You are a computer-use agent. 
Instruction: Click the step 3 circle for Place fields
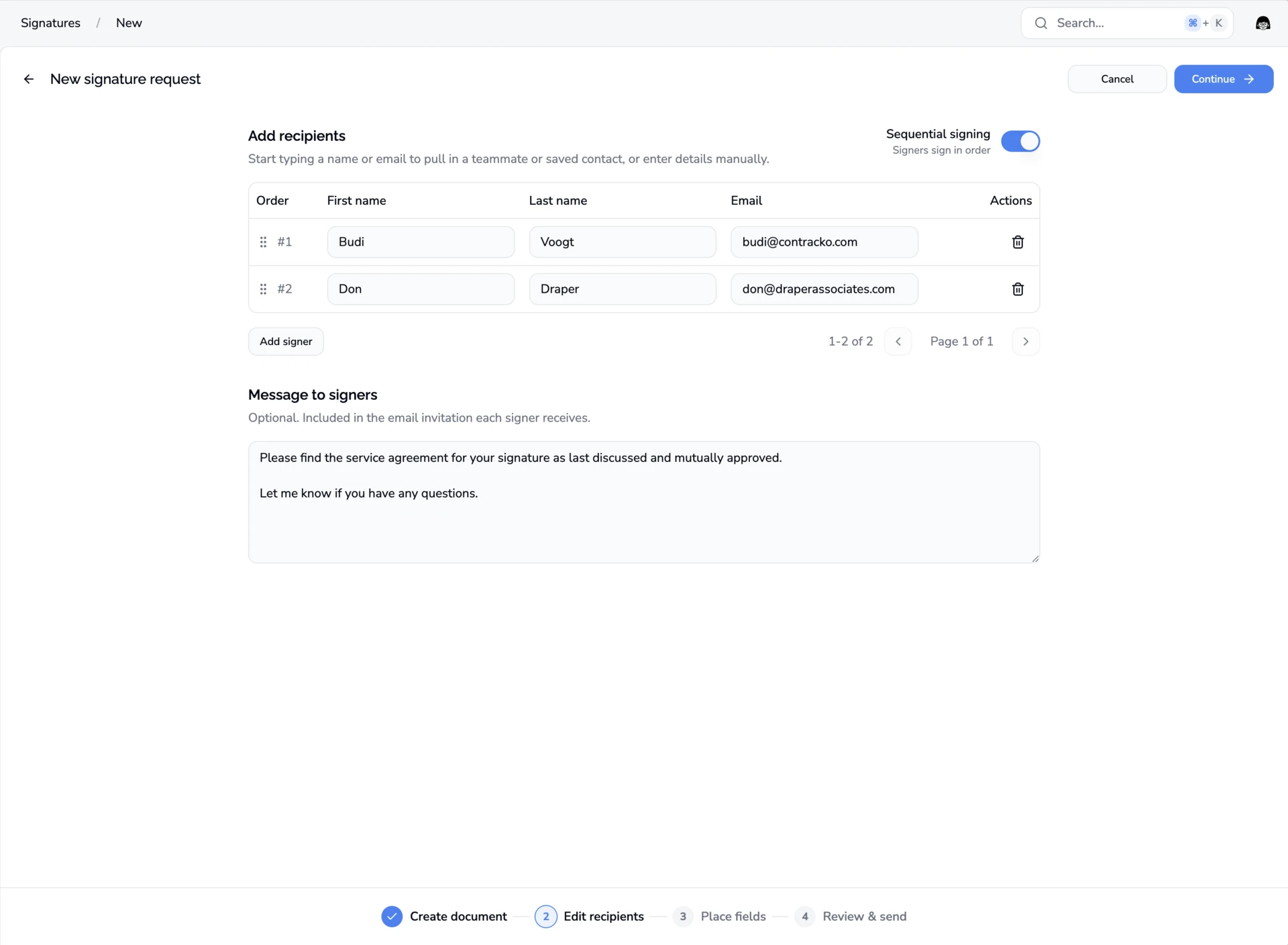[683, 916]
